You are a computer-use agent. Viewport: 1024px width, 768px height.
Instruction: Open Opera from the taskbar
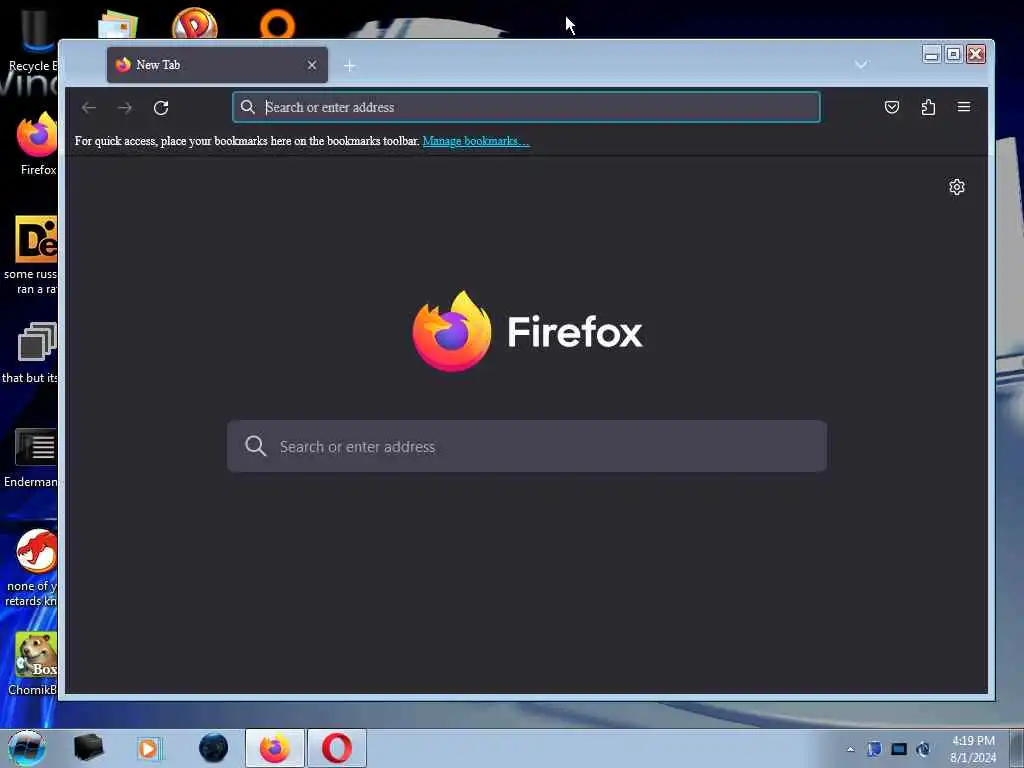click(336, 748)
